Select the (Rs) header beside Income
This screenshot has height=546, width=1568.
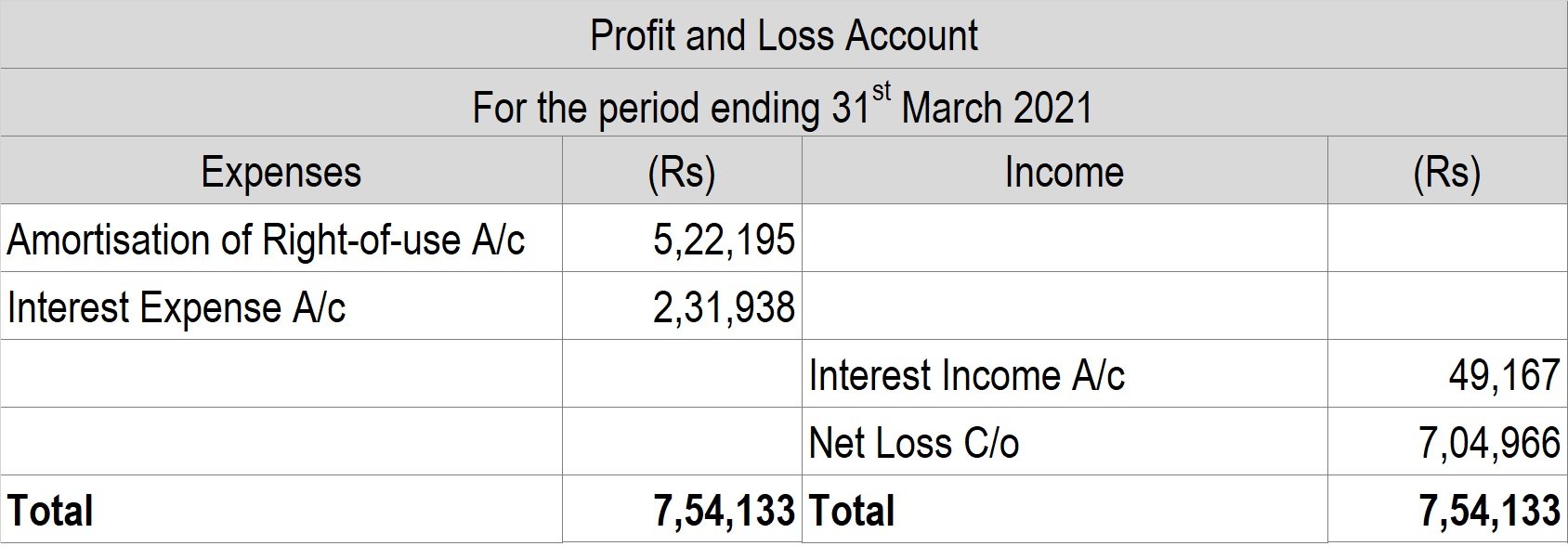pyautogui.click(x=1447, y=171)
